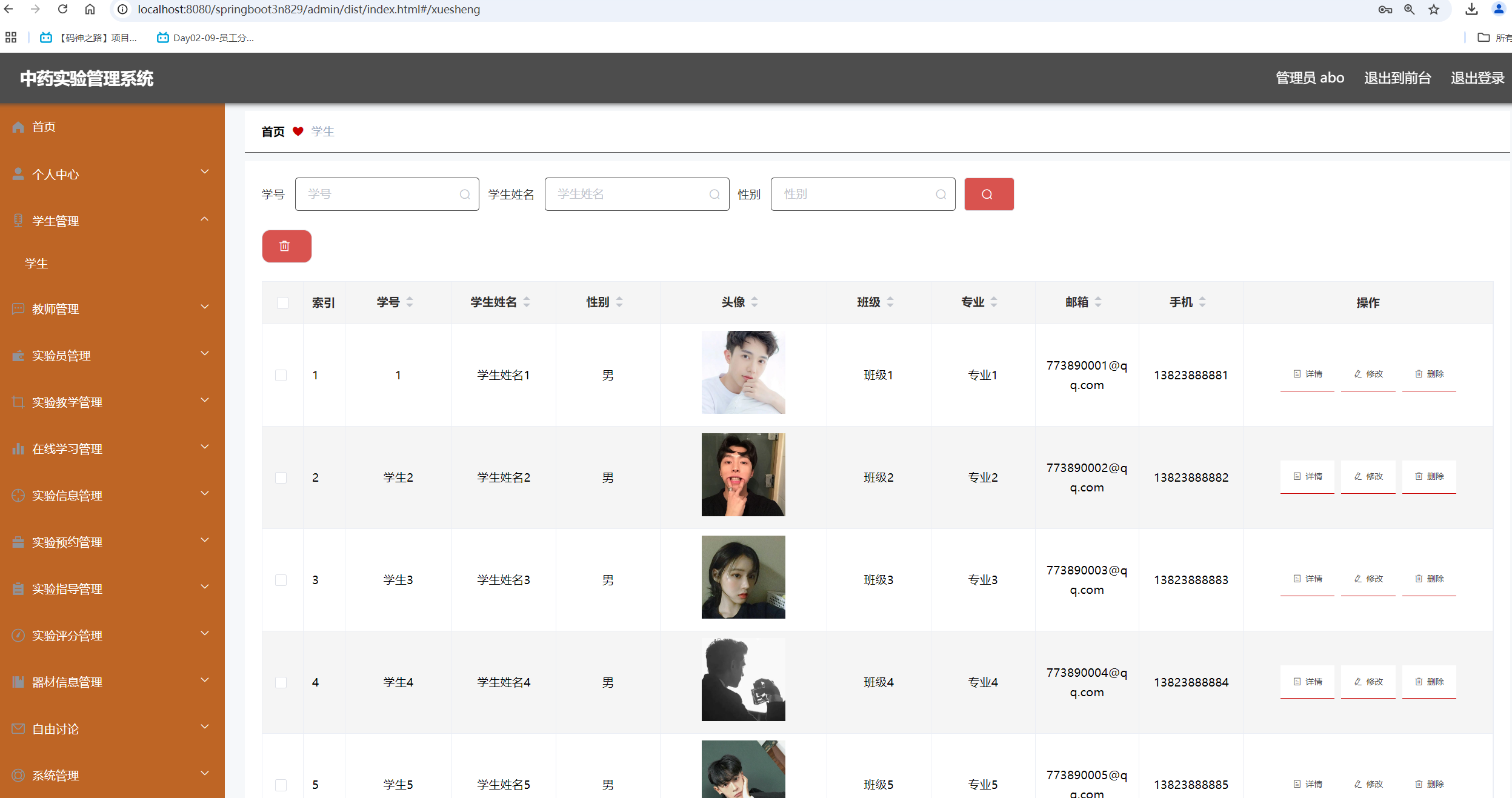Sort the table by 班级 column arrows
The image size is (1512, 798).
coord(890,302)
